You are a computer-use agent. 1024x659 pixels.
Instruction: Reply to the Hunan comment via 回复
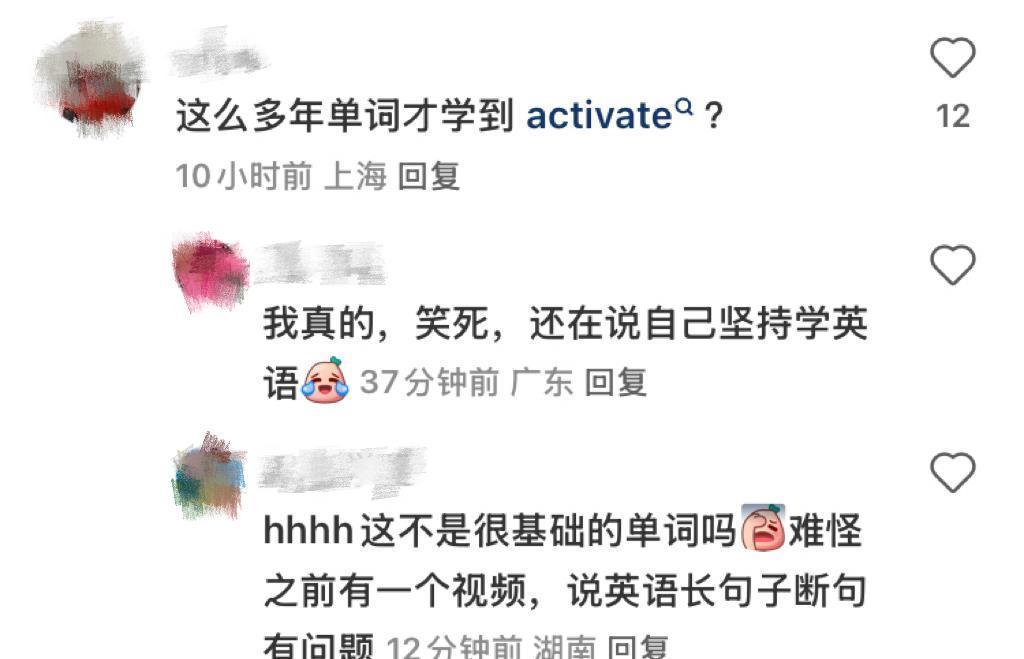(637, 647)
